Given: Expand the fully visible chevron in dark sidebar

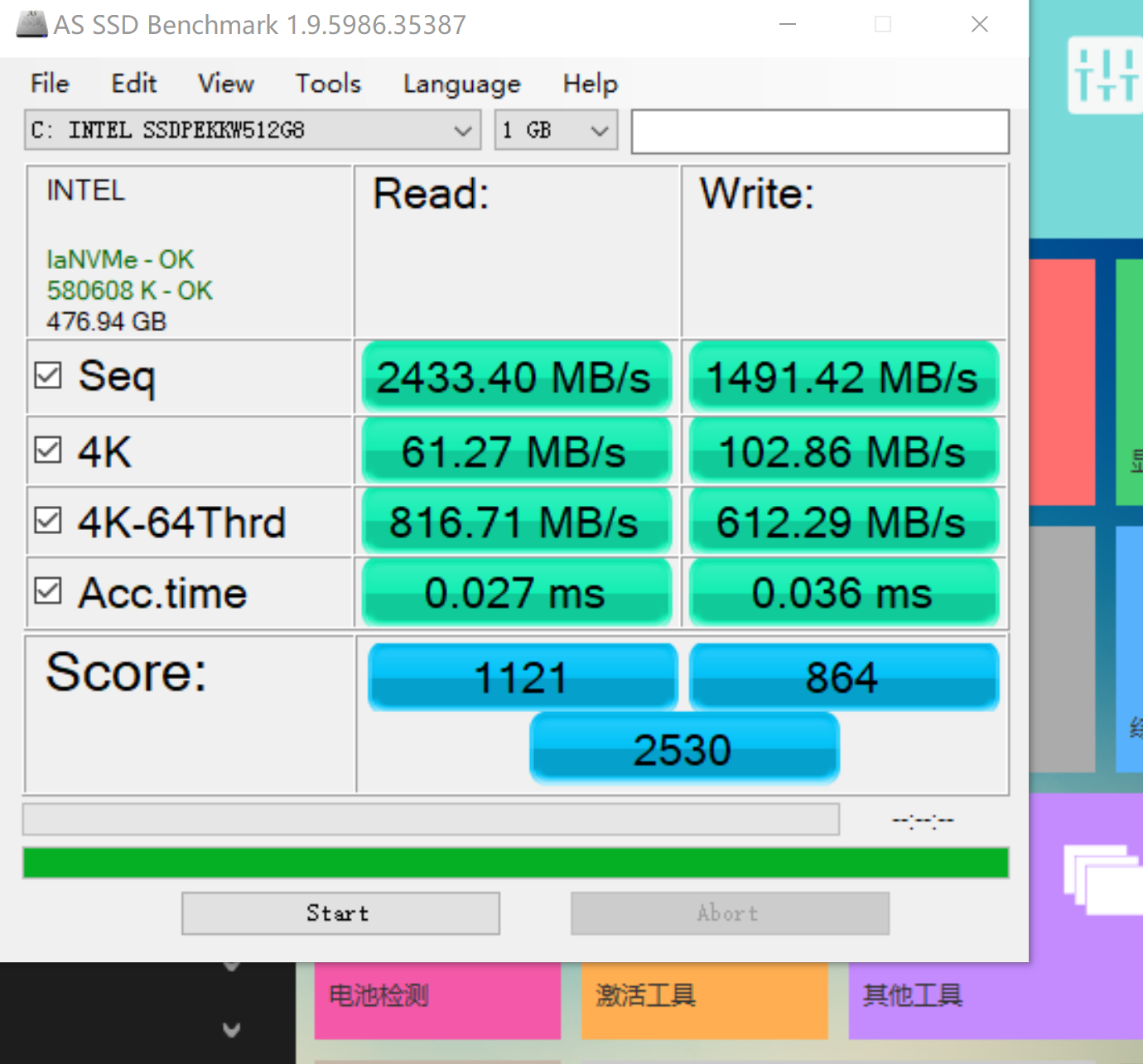Looking at the screenshot, I should coord(232,1029).
